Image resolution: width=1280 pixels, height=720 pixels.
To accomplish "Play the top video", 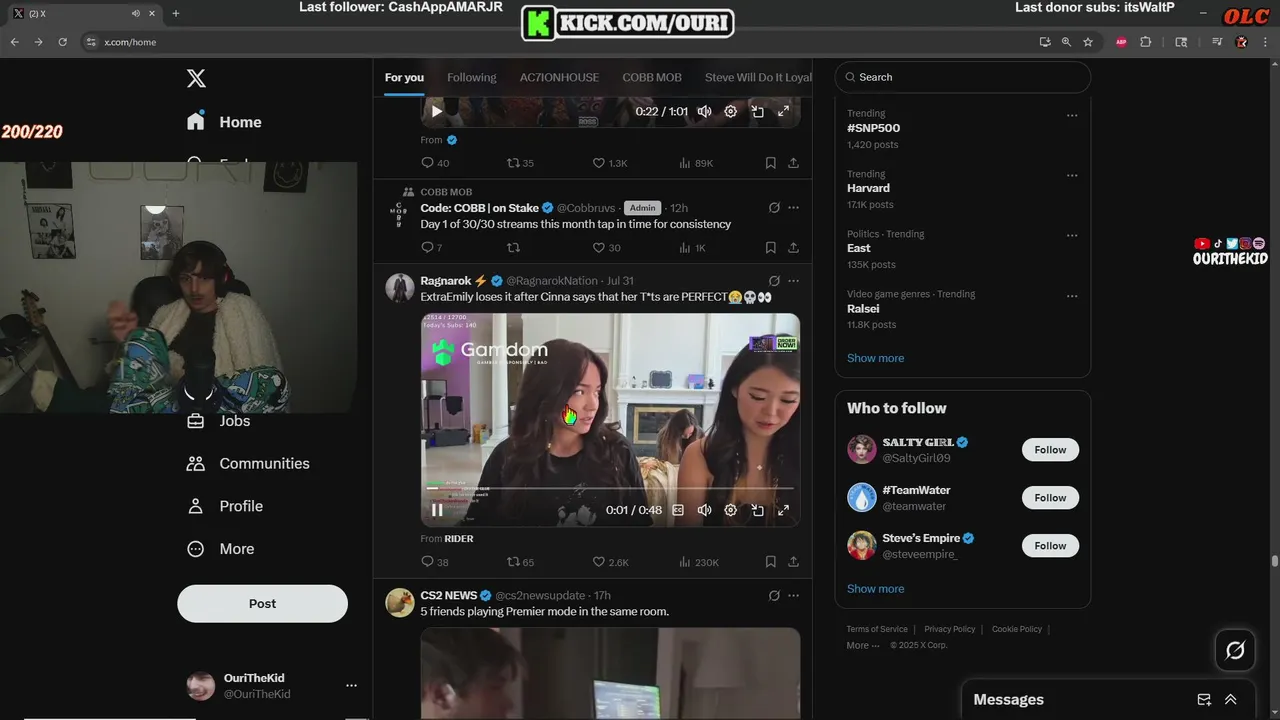I will point(437,111).
